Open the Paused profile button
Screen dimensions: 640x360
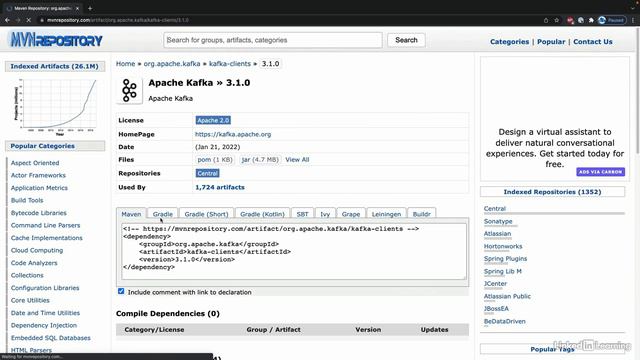[612, 20]
